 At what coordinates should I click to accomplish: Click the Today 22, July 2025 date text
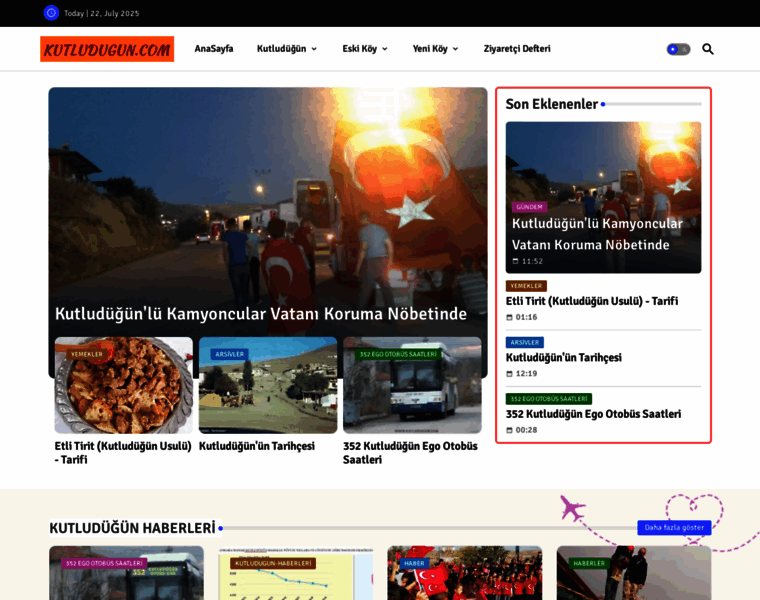(102, 14)
